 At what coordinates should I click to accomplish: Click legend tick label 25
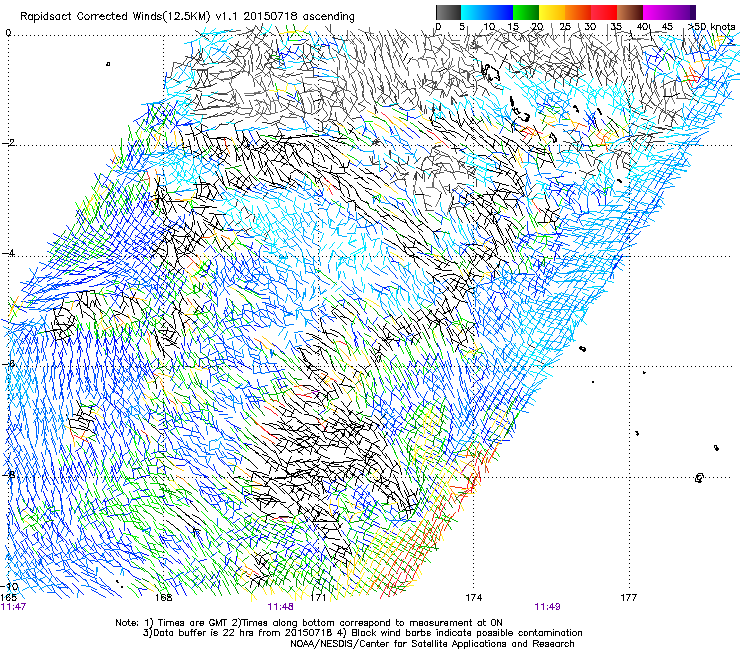point(565,26)
